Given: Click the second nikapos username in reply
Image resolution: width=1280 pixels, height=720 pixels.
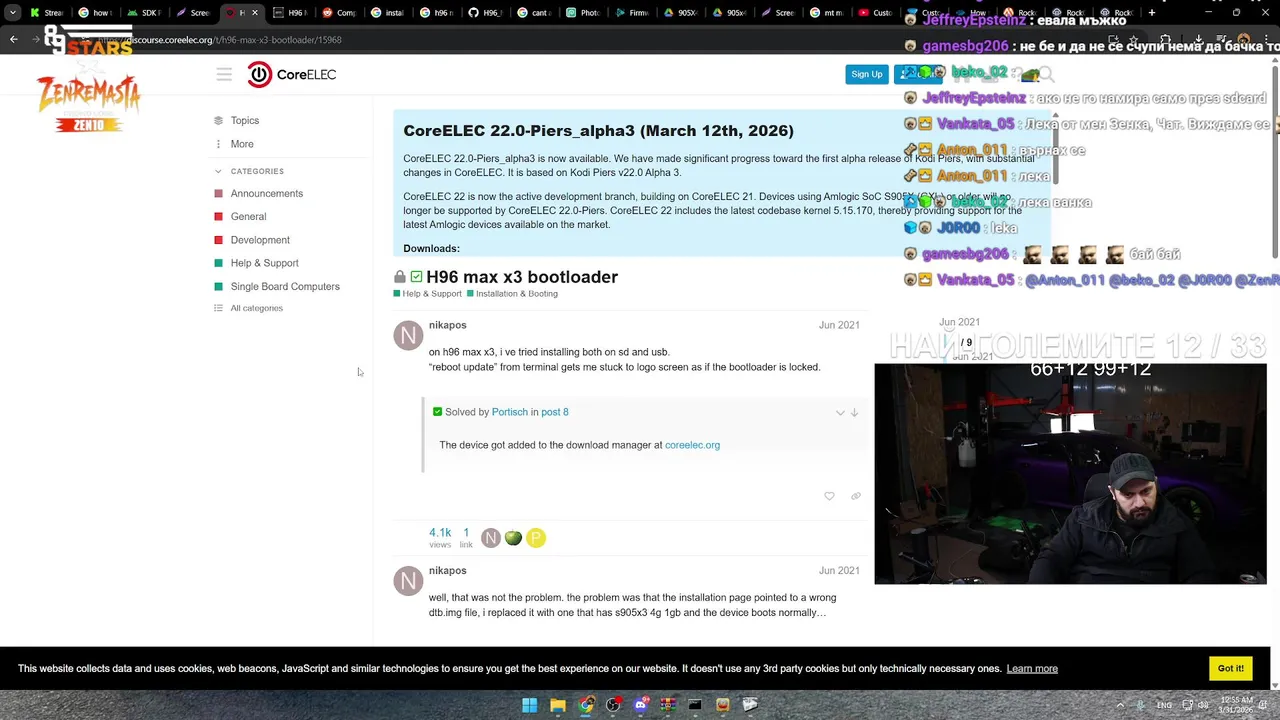Looking at the screenshot, I should pos(447,571).
